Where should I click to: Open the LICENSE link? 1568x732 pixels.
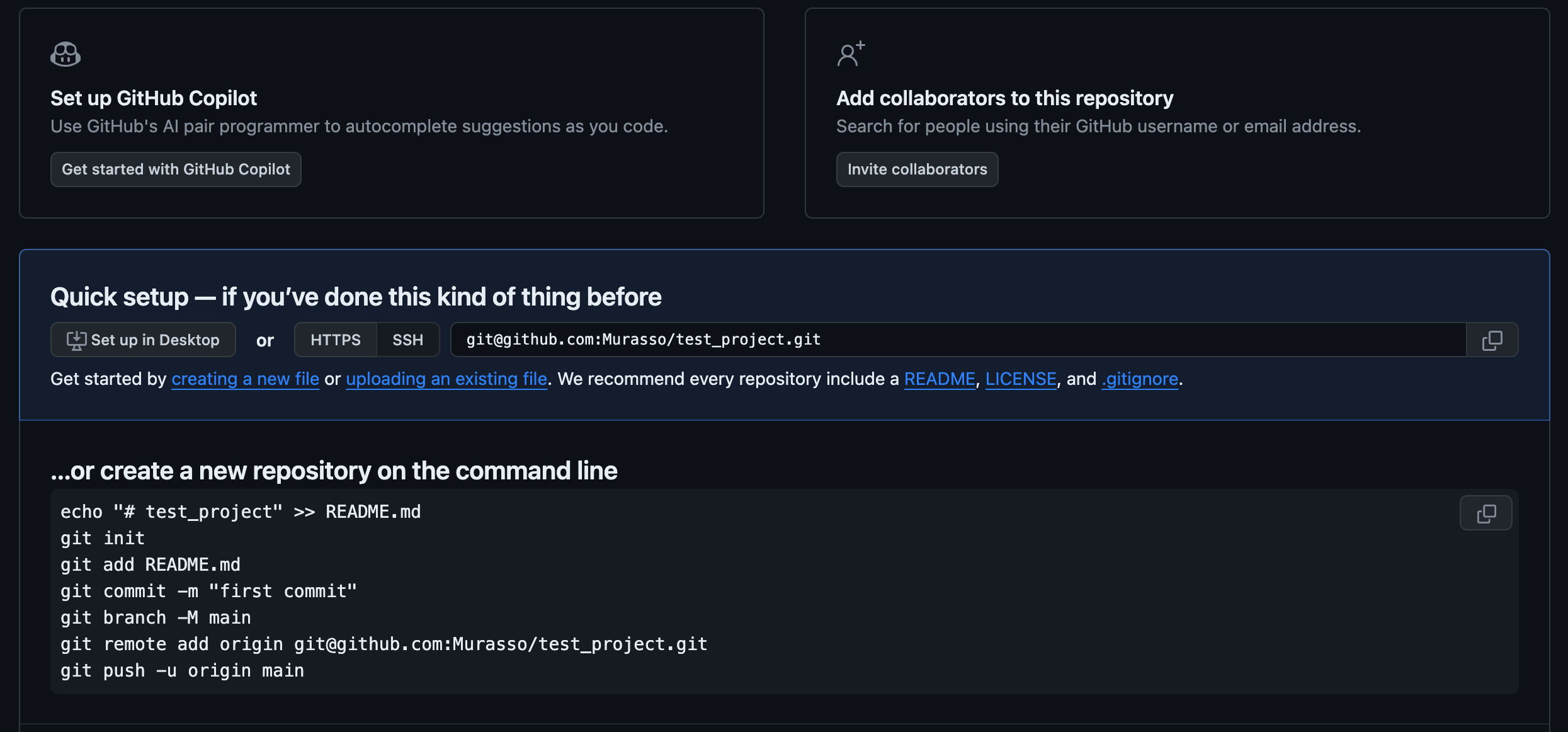pos(1021,379)
